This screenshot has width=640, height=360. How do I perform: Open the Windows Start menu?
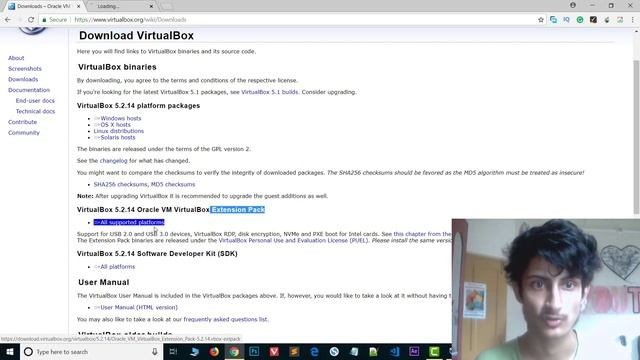10,351
